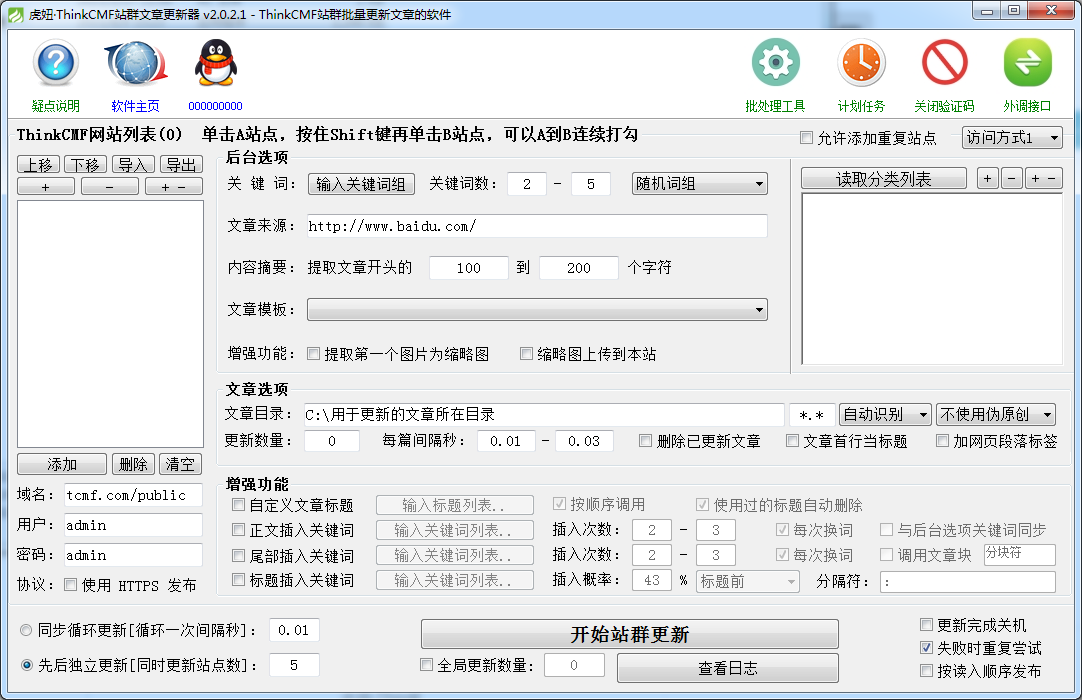The image size is (1082, 700).
Task: Click 读取分类列表 button
Action: (884, 179)
